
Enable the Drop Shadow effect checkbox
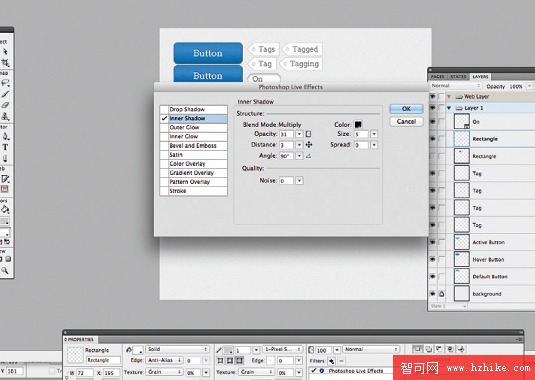click(164, 109)
